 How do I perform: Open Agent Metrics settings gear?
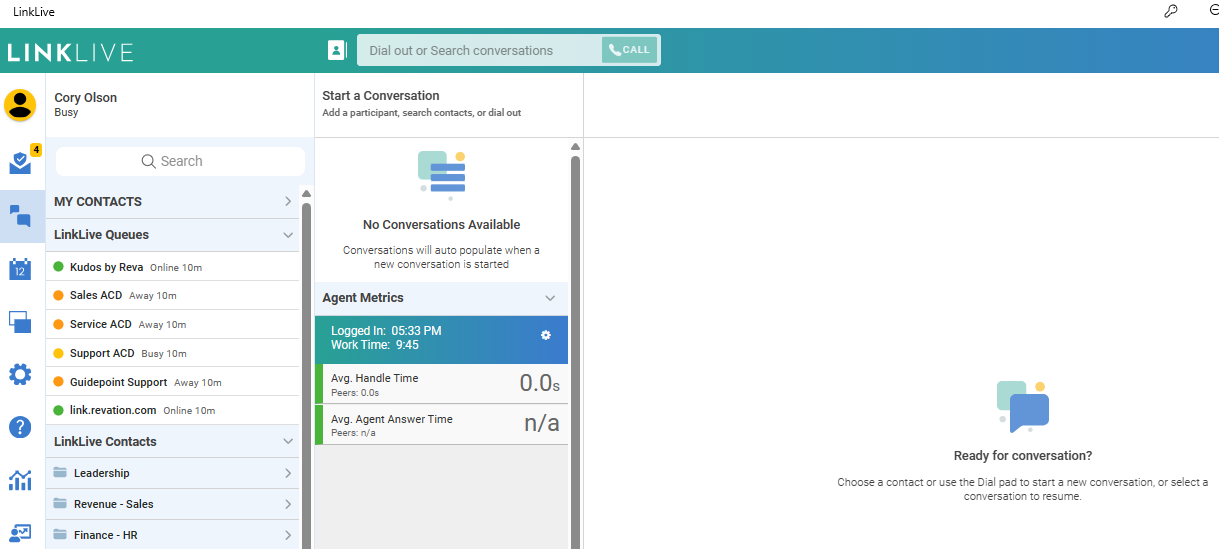pyautogui.click(x=546, y=335)
